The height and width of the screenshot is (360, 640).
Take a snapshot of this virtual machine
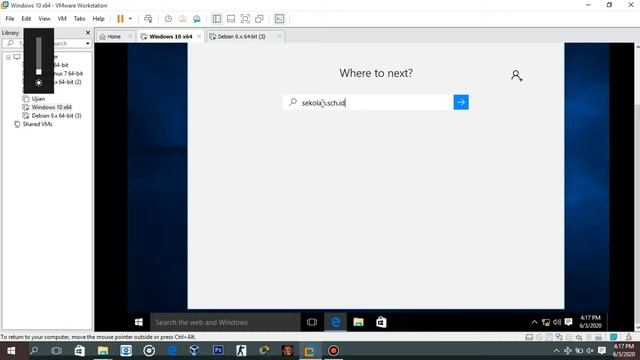(x=168, y=19)
